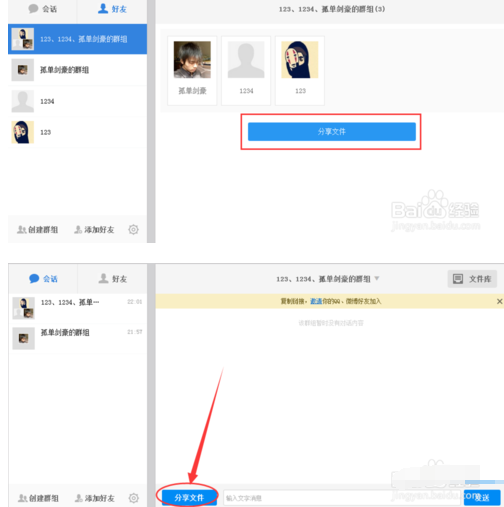Open the 文件库 file library
This screenshot has width=504, height=507.
tap(472, 279)
